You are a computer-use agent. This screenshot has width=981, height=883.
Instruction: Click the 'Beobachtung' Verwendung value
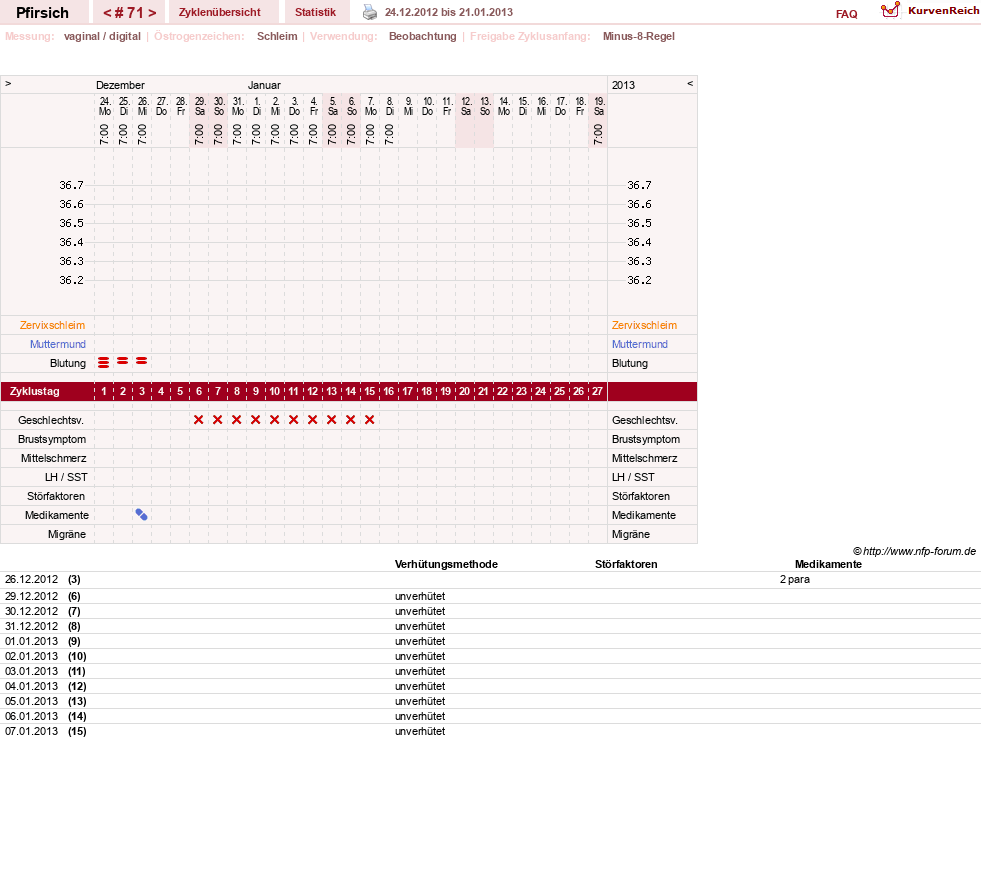(x=422, y=36)
